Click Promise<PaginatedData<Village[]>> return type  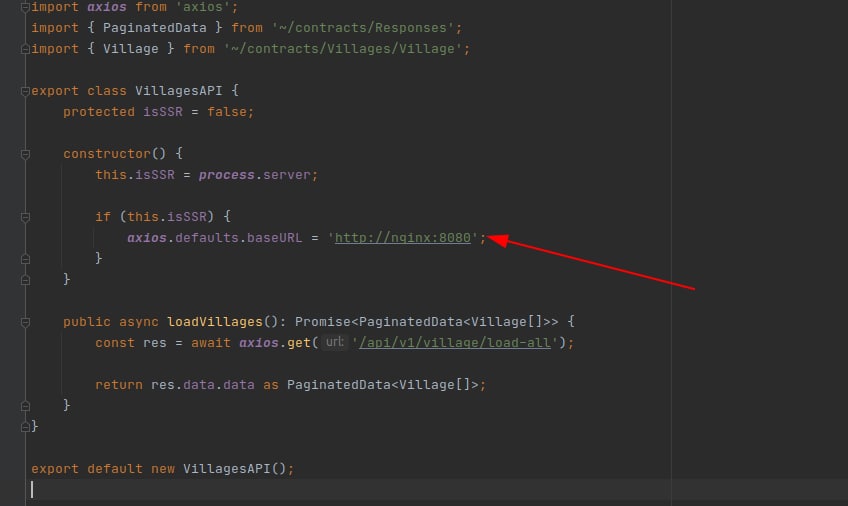426,322
